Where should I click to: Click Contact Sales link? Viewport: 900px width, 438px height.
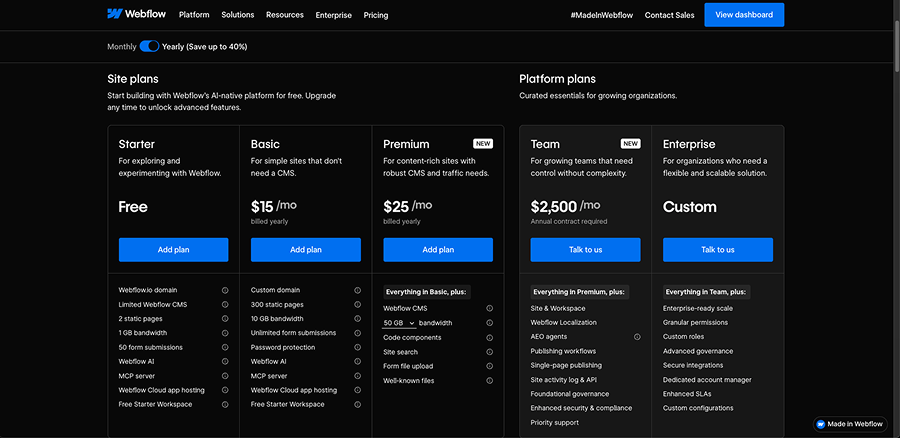click(x=669, y=15)
